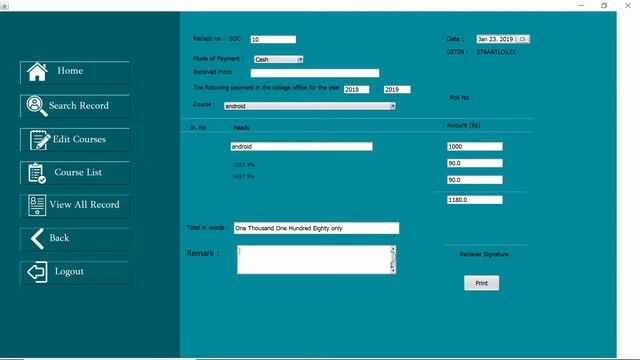Click the total amount field 1180.0

tap(475, 200)
